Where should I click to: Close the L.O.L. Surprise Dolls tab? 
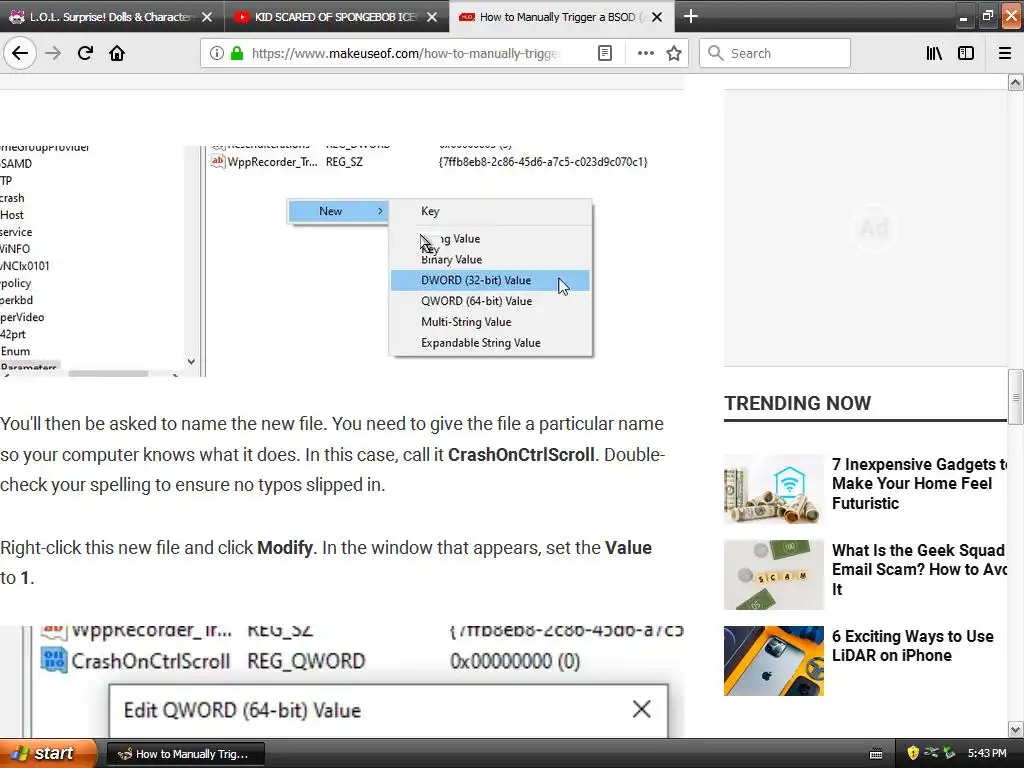pos(207,17)
